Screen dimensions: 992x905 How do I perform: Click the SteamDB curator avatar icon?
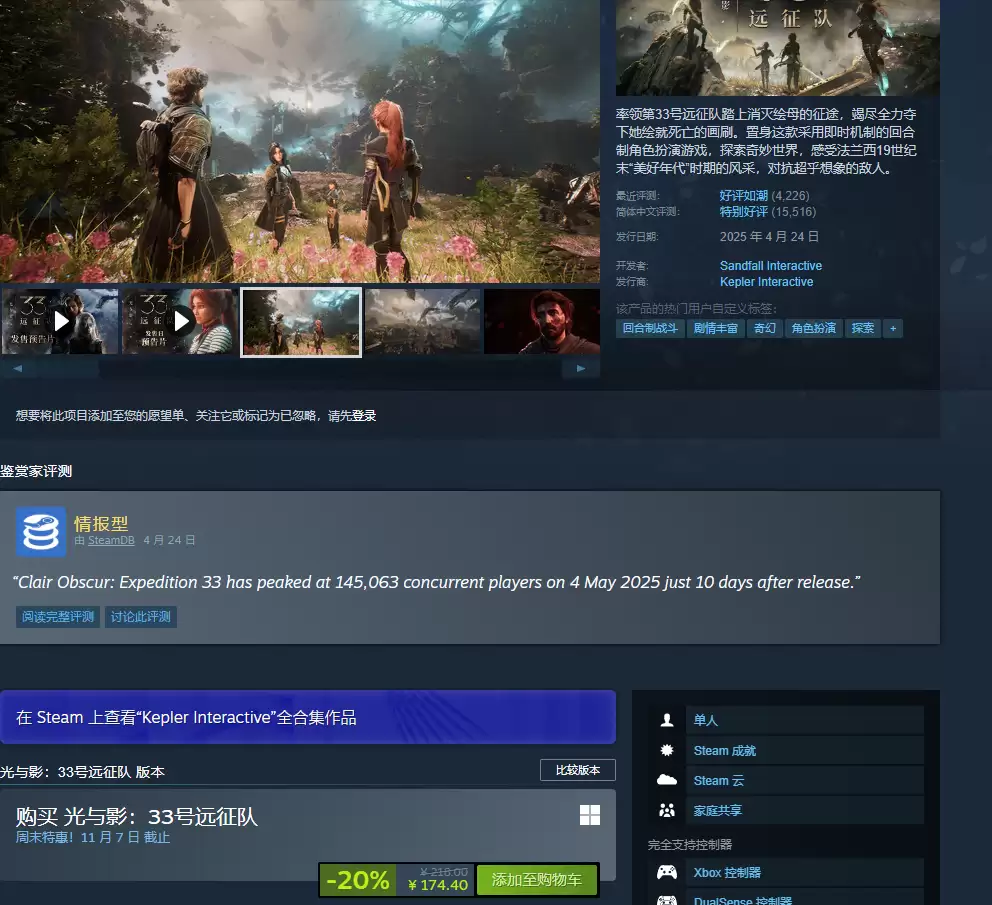click(x=41, y=532)
